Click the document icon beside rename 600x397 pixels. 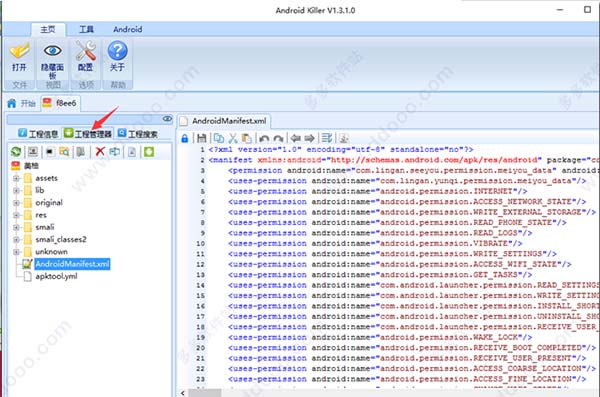click(132, 152)
